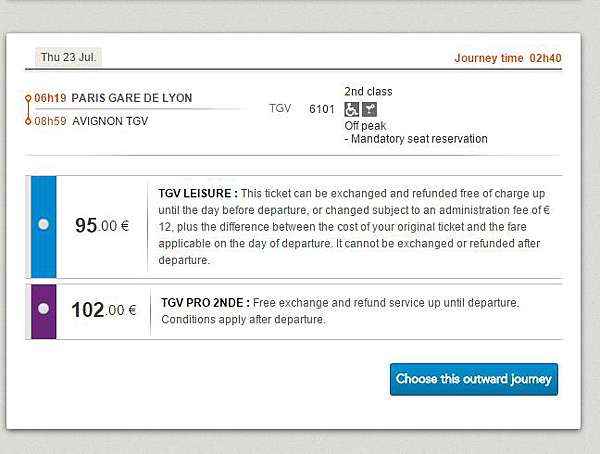
Task: Click the Journey time 02h40 label
Action: (508, 58)
